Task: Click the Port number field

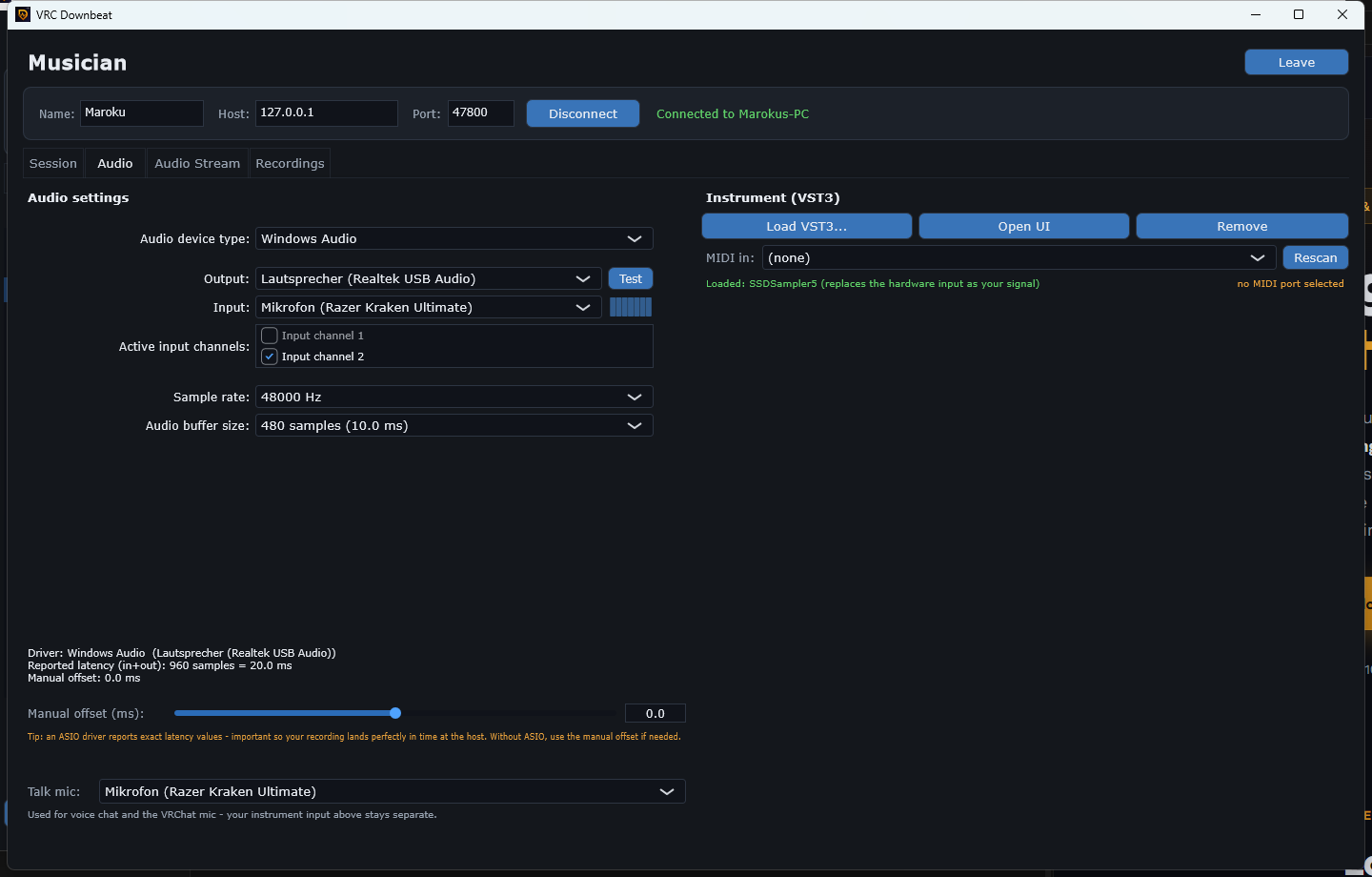Action: click(481, 112)
